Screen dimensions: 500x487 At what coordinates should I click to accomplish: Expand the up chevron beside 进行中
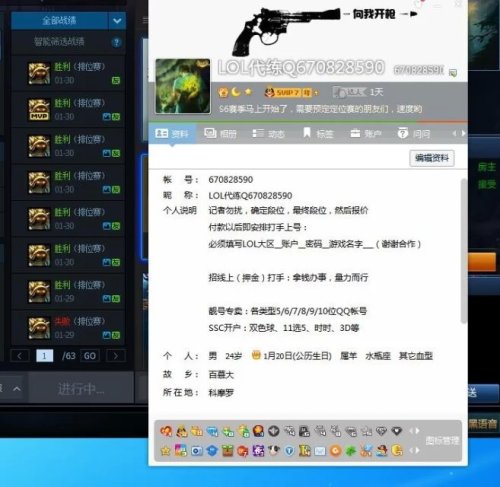[x=17, y=389]
